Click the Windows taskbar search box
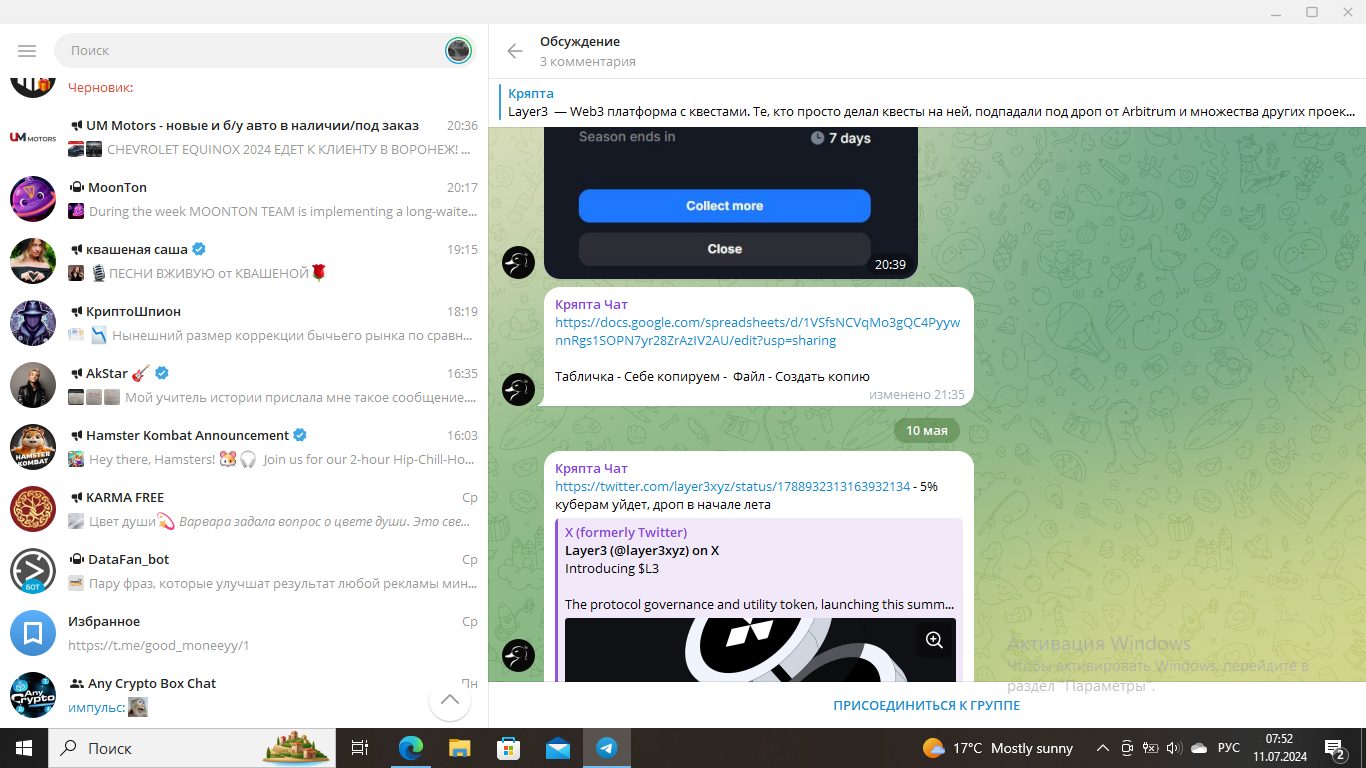This screenshot has width=1366, height=768. pyautogui.click(x=190, y=748)
